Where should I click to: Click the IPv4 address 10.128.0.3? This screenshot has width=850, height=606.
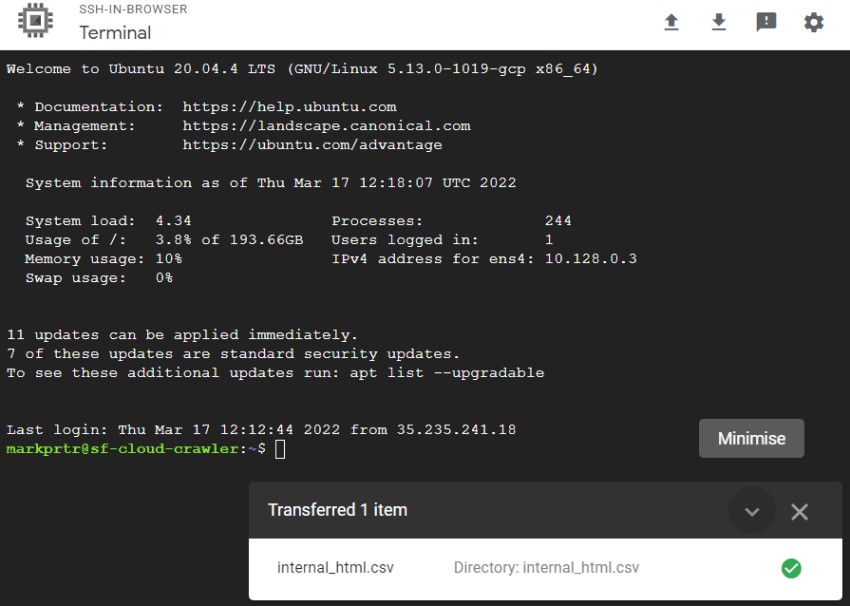tap(590, 259)
